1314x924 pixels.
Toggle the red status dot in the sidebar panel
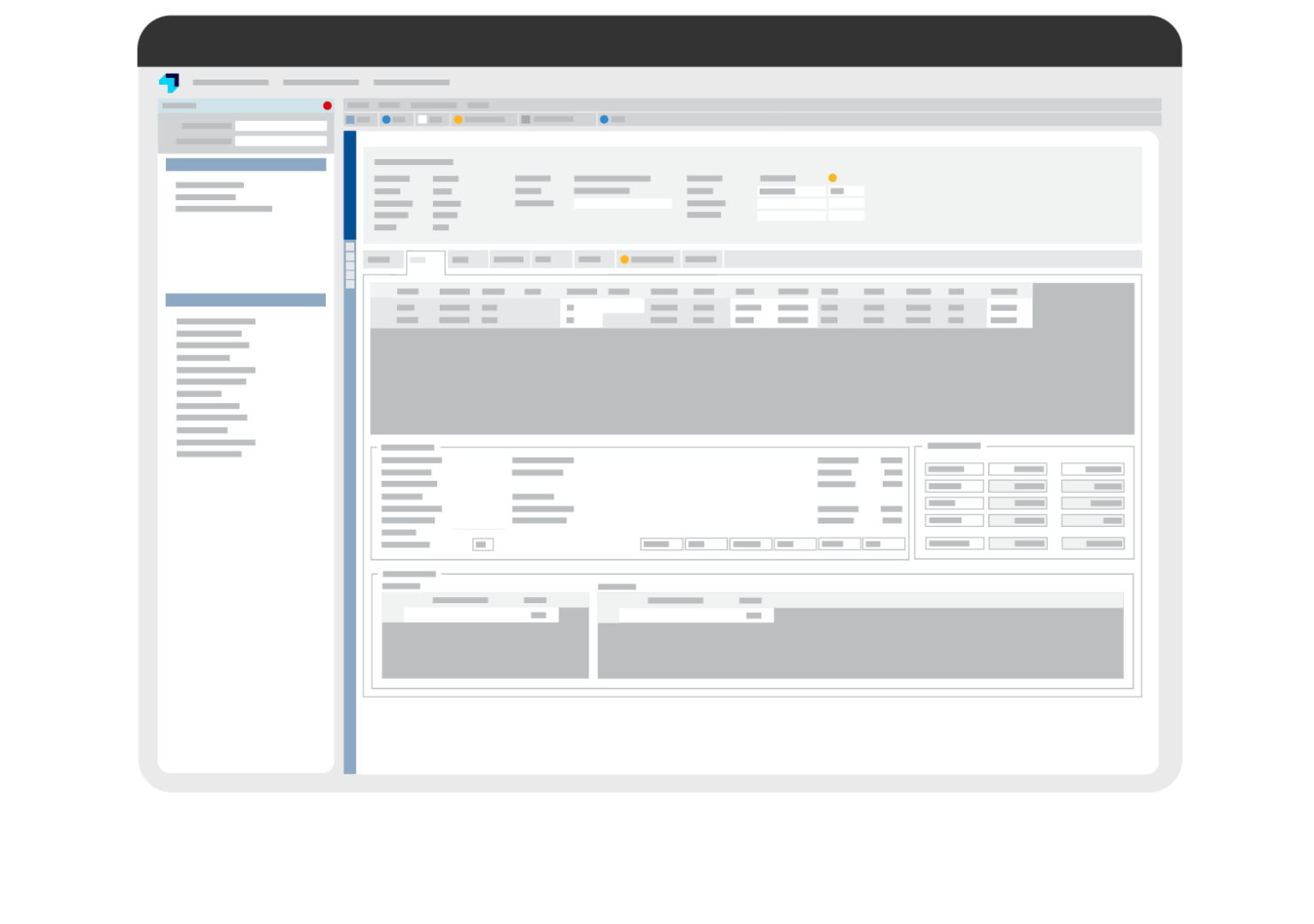click(x=326, y=105)
